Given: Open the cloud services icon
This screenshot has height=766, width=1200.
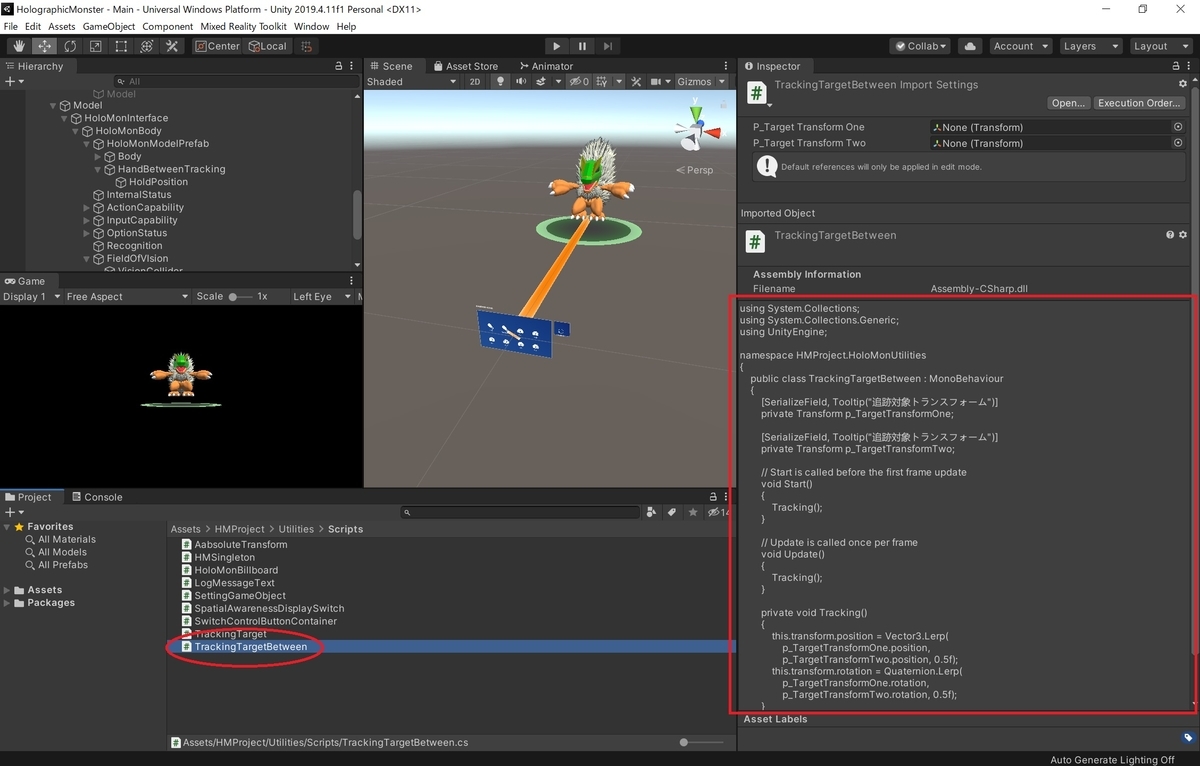Looking at the screenshot, I should coord(969,46).
